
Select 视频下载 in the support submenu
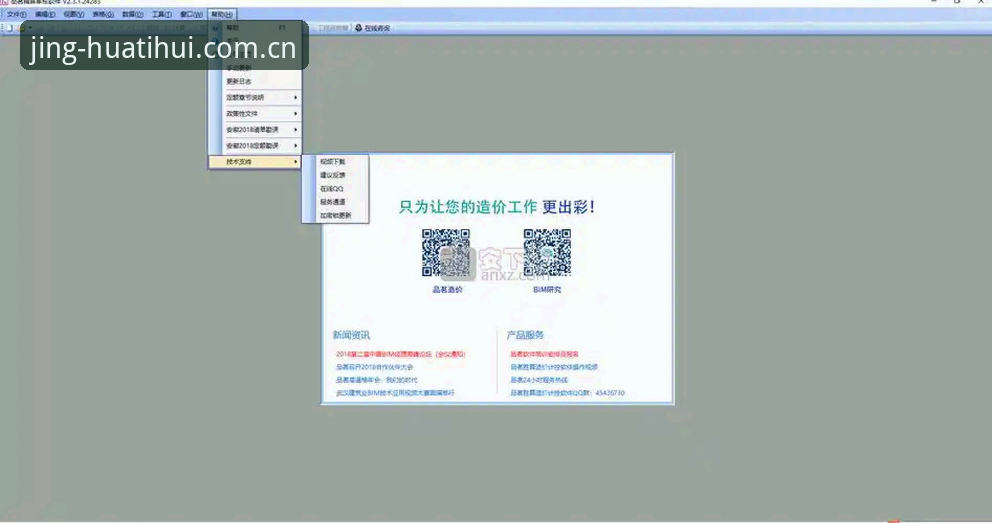[x=335, y=162]
